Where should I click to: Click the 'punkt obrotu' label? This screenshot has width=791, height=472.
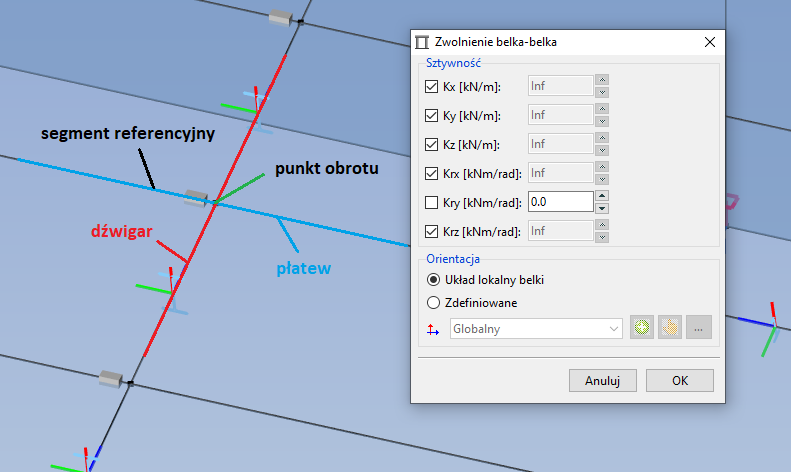pyautogui.click(x=327, y=168)
